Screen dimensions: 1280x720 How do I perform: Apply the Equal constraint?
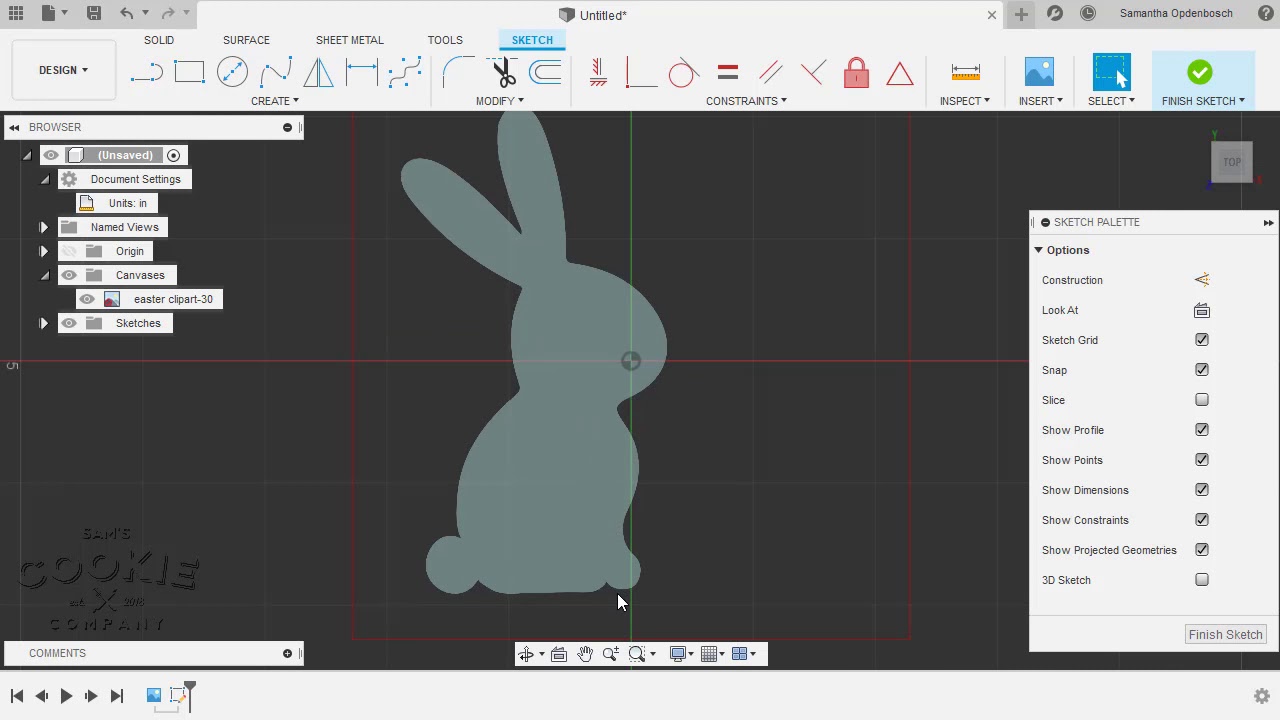click(727, 72)
